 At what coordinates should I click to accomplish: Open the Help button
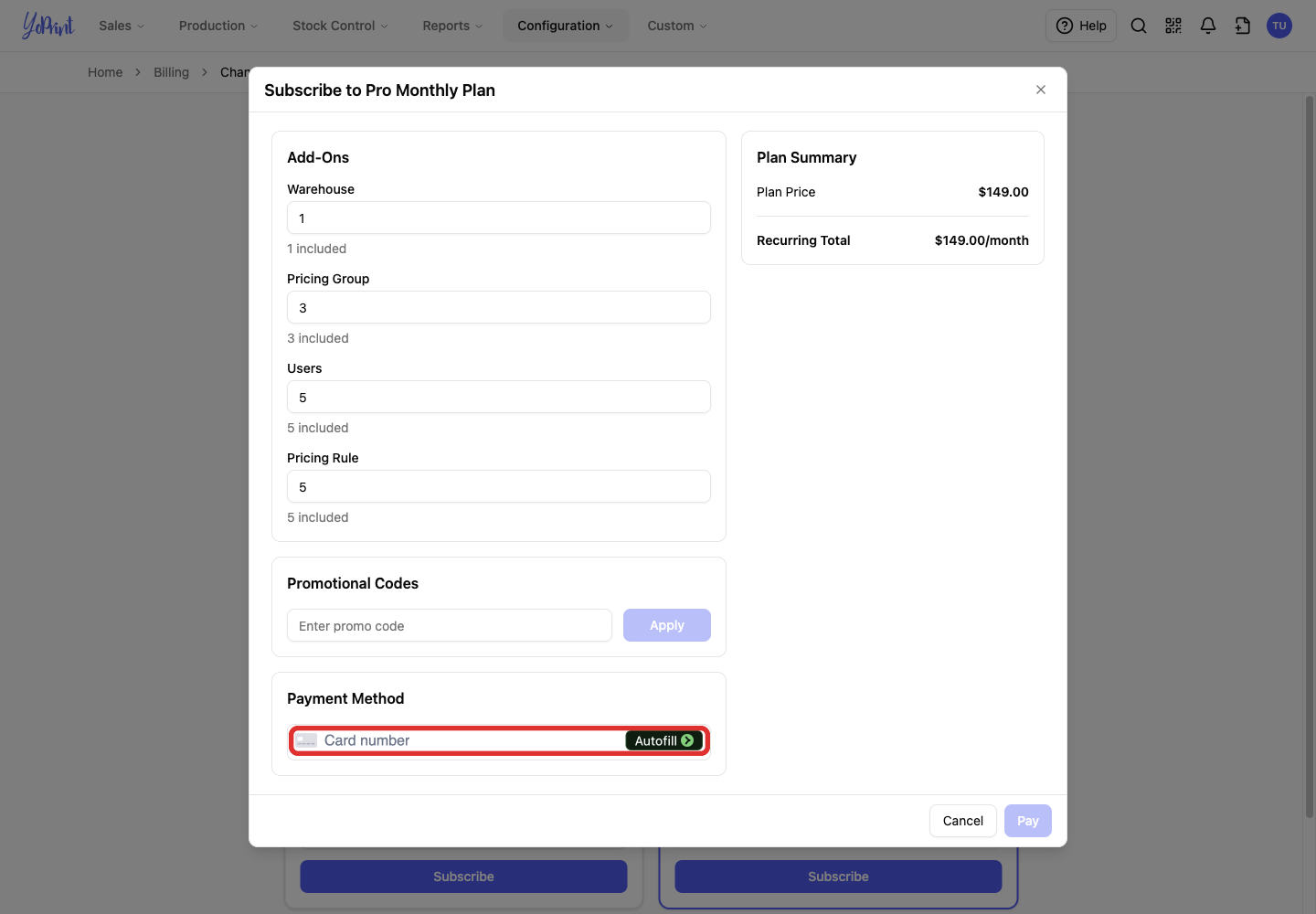(x=1081, y=26)
